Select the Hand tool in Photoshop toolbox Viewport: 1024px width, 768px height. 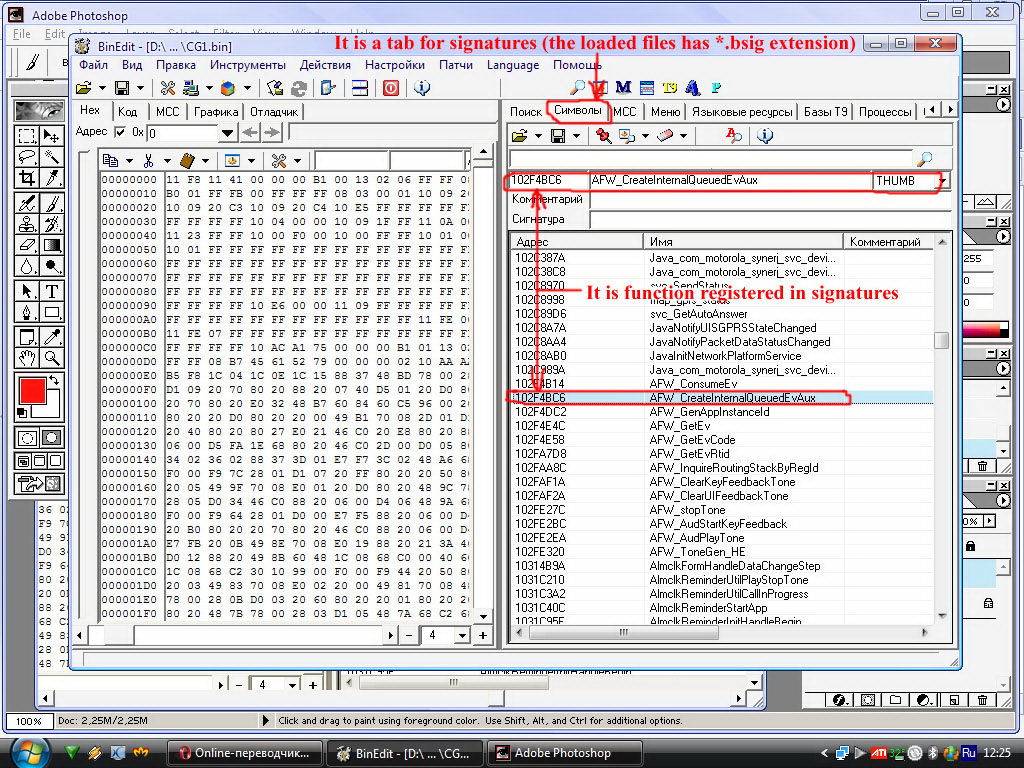point(27,357)
